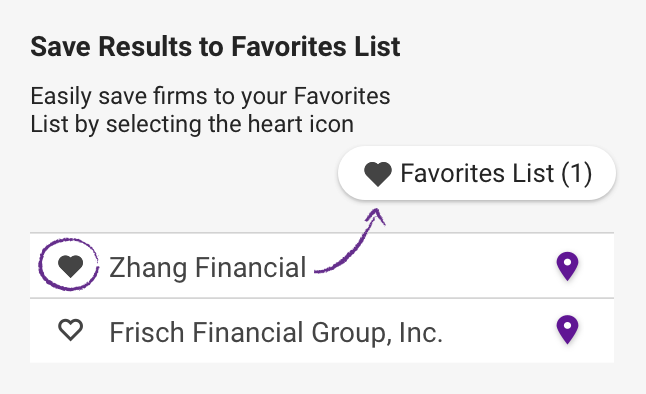This screenshot has height=394, width=646.
Task: Unfavorite Zhang Financial via filled heart
Action: (70, 266)
